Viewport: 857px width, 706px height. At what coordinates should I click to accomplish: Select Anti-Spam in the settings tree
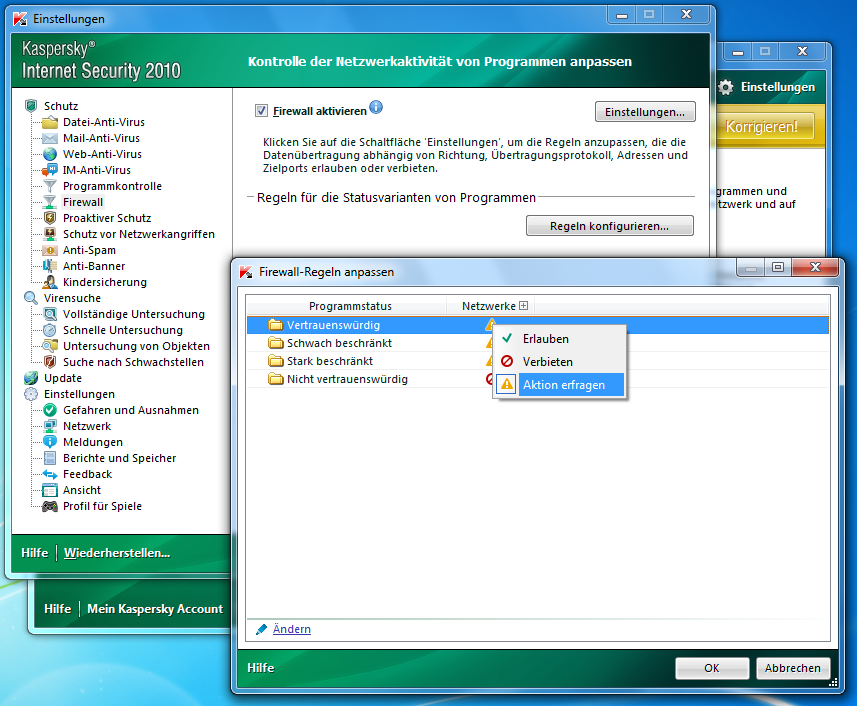point(89,250)
